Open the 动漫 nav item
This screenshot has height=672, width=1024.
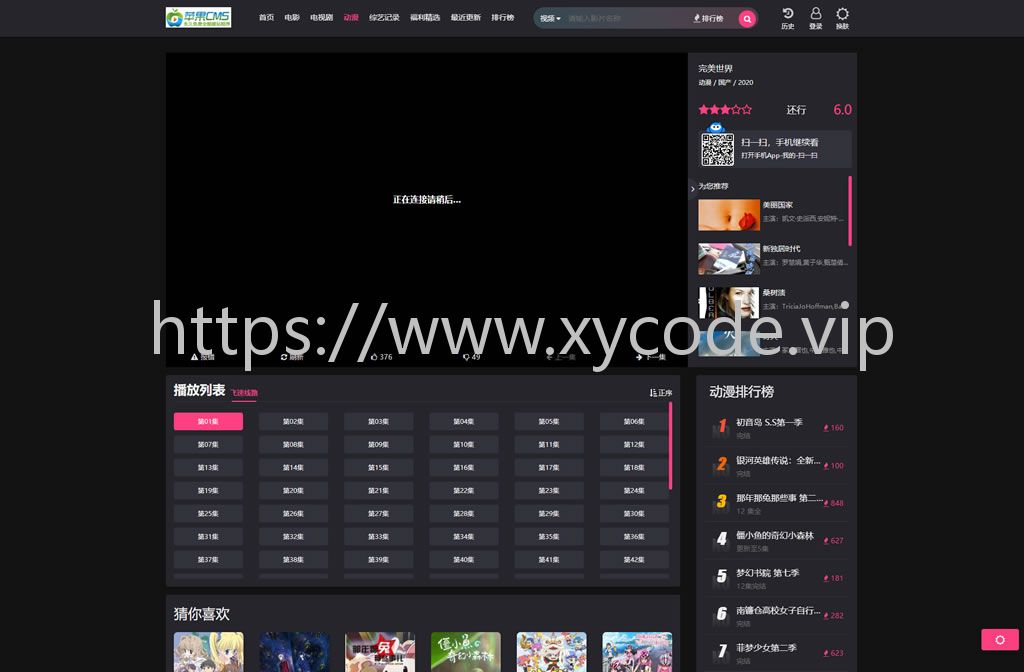351,18
